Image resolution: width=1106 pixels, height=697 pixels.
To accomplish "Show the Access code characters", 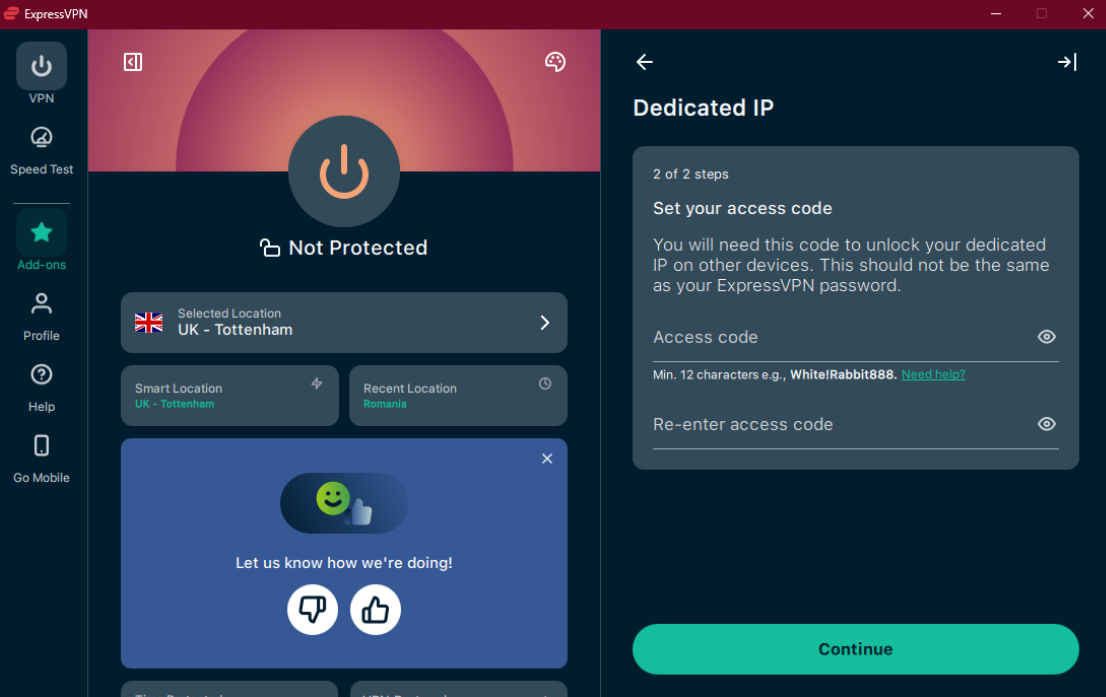I will point(1046,337).
